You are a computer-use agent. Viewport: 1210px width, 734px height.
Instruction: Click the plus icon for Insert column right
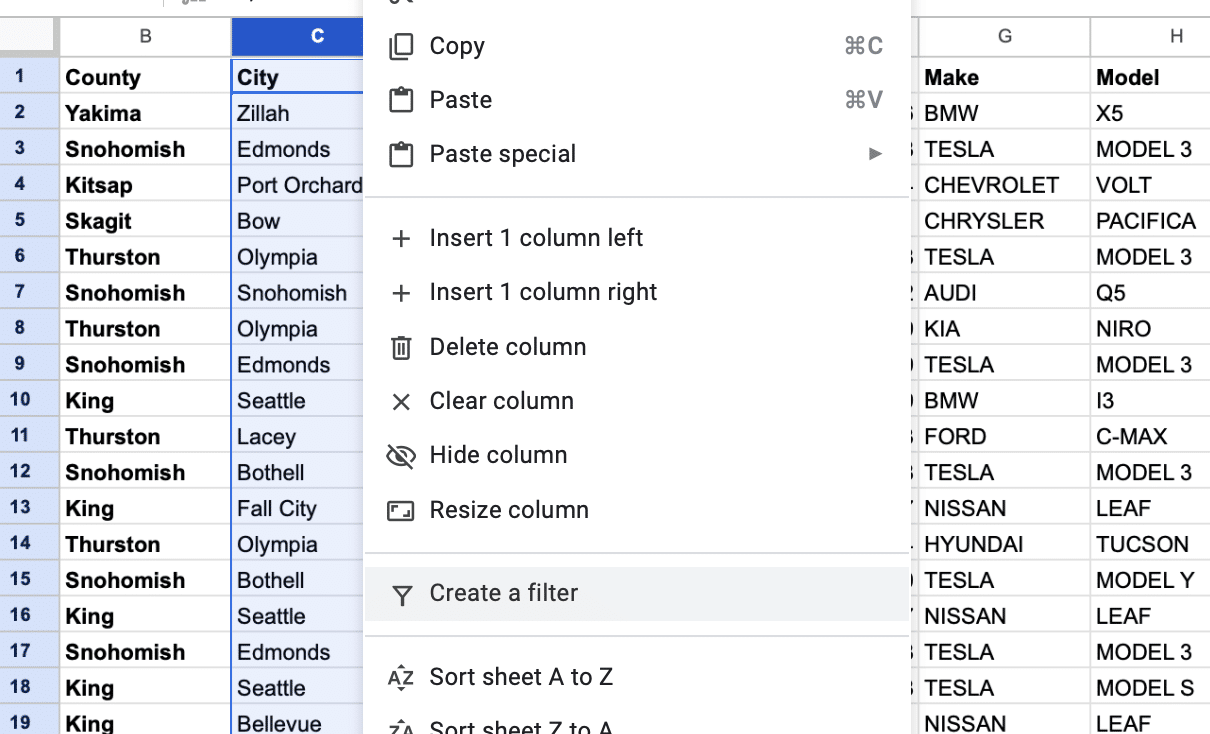pos(401,293)
